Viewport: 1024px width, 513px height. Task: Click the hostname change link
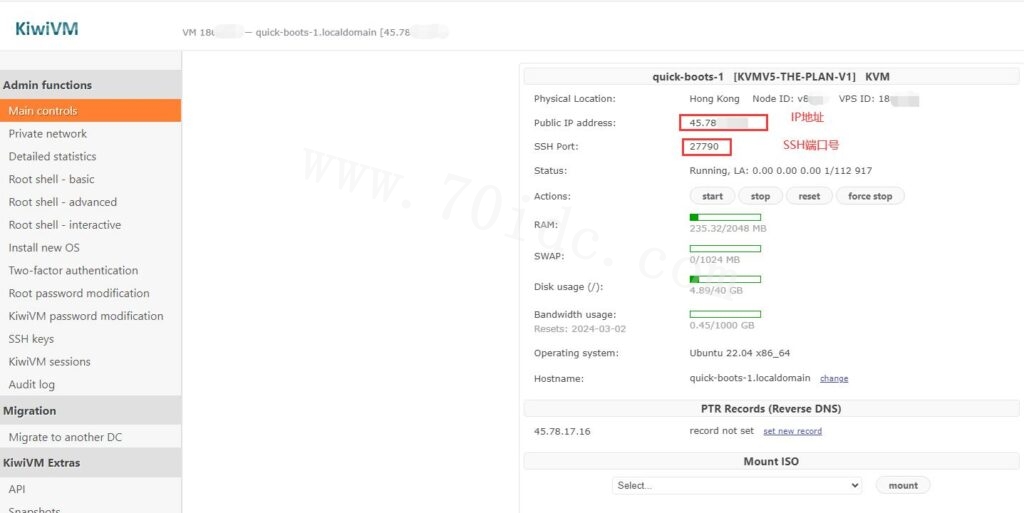pyautogui.click(x=834, y=379)
